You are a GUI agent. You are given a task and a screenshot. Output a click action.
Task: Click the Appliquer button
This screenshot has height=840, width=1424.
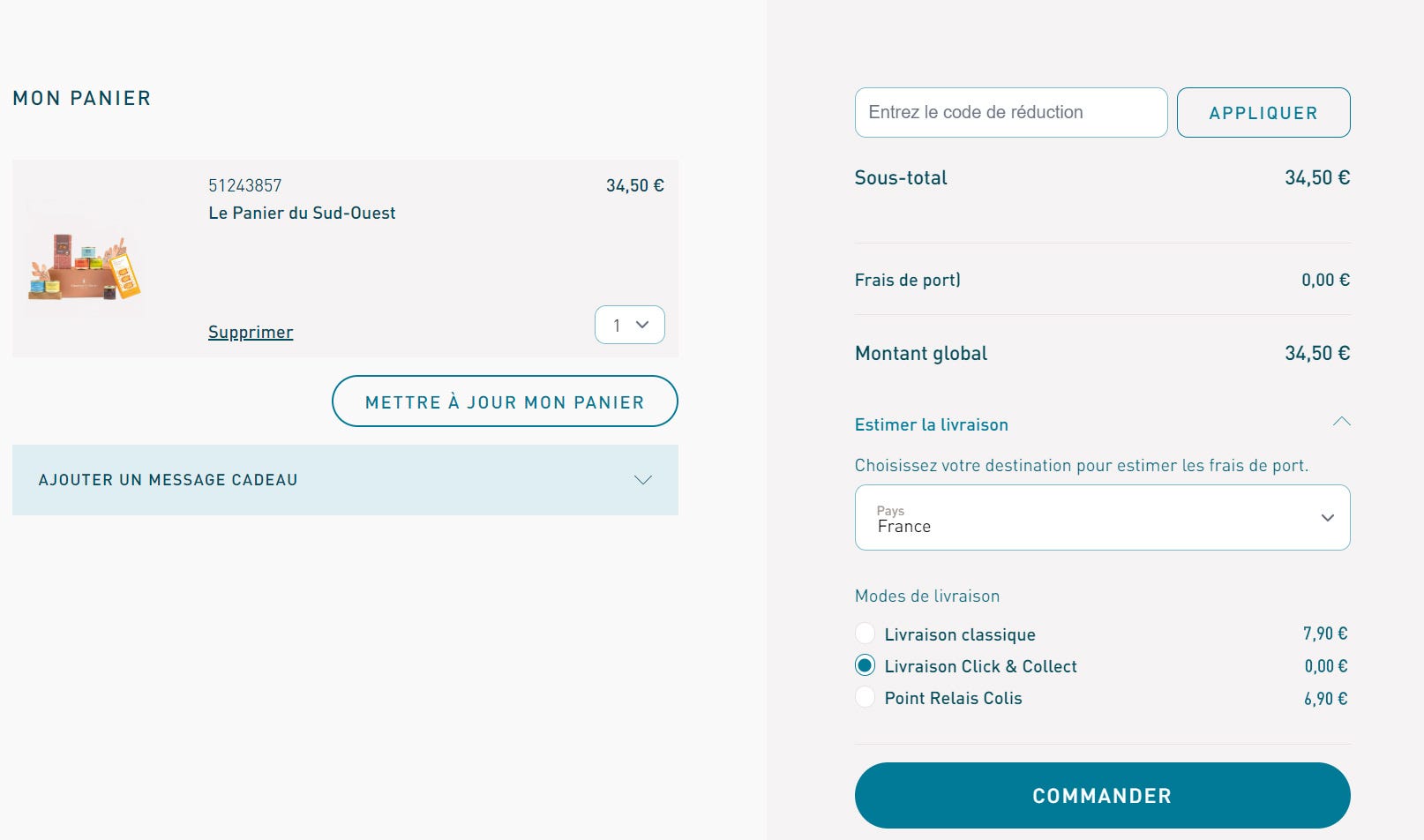(x=1263, y=112)
